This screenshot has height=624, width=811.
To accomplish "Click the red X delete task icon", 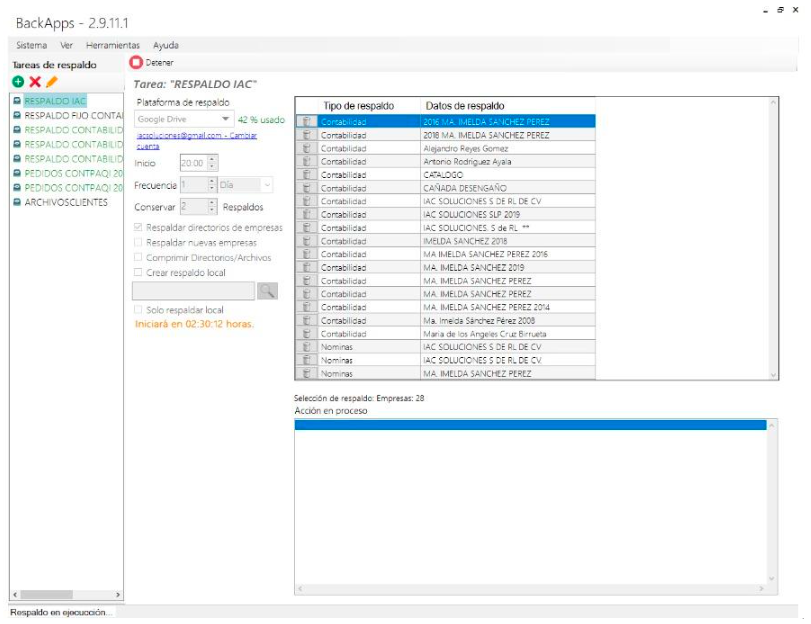I will [35, 81].
